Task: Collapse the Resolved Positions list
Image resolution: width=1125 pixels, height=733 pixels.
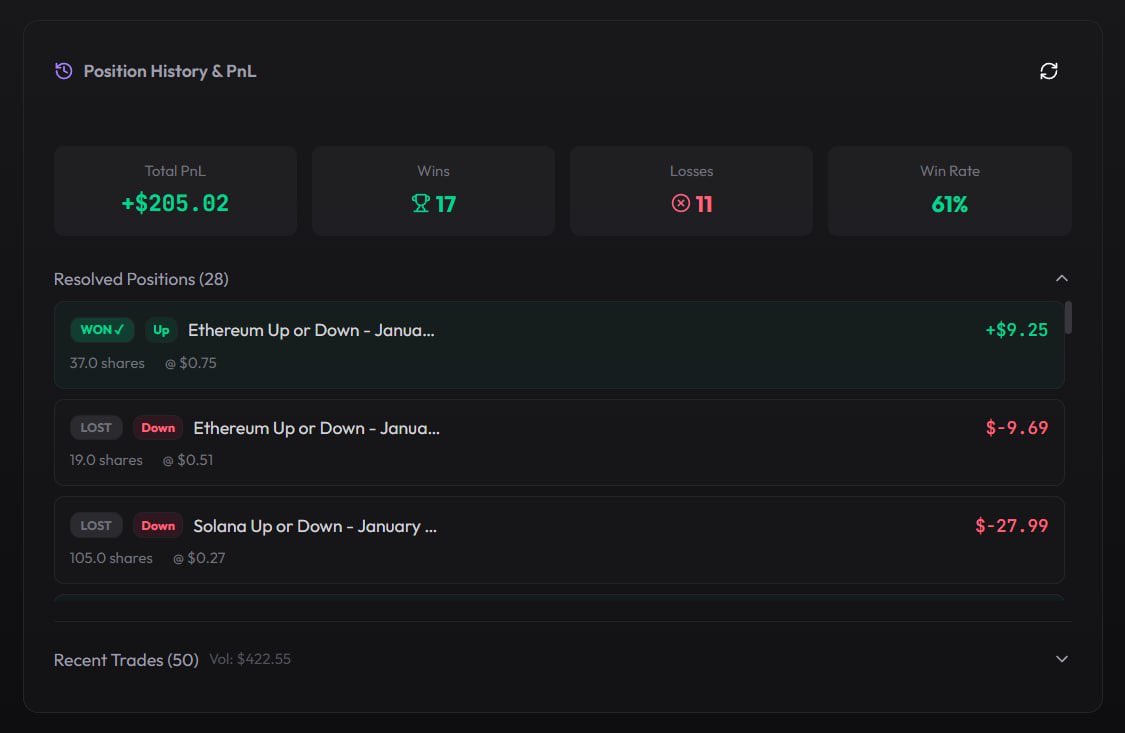Action: point(1062,278)
